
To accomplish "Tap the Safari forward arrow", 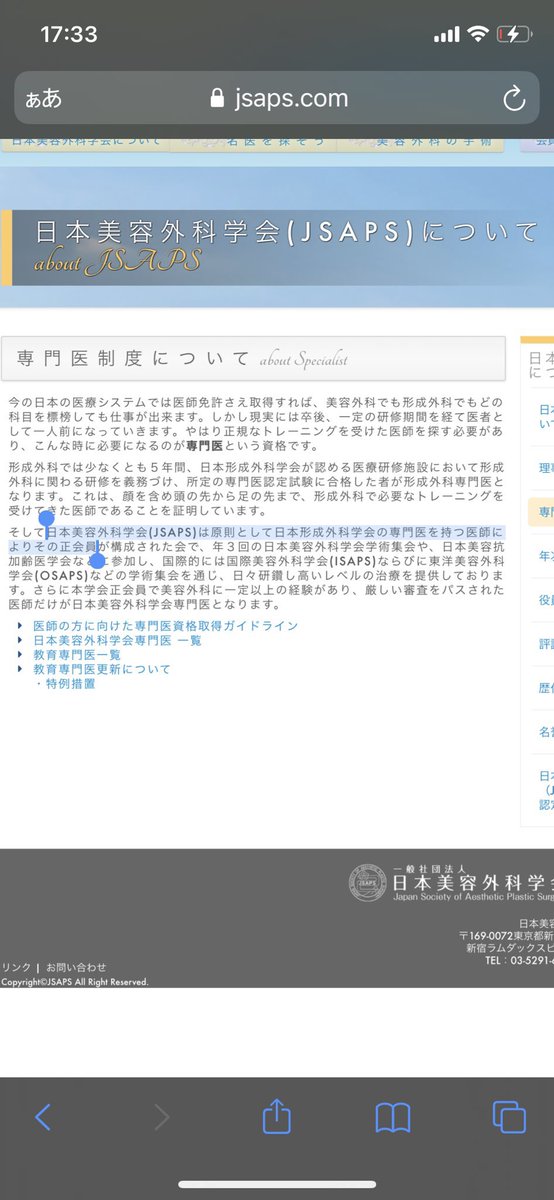I will [161, 1117].
